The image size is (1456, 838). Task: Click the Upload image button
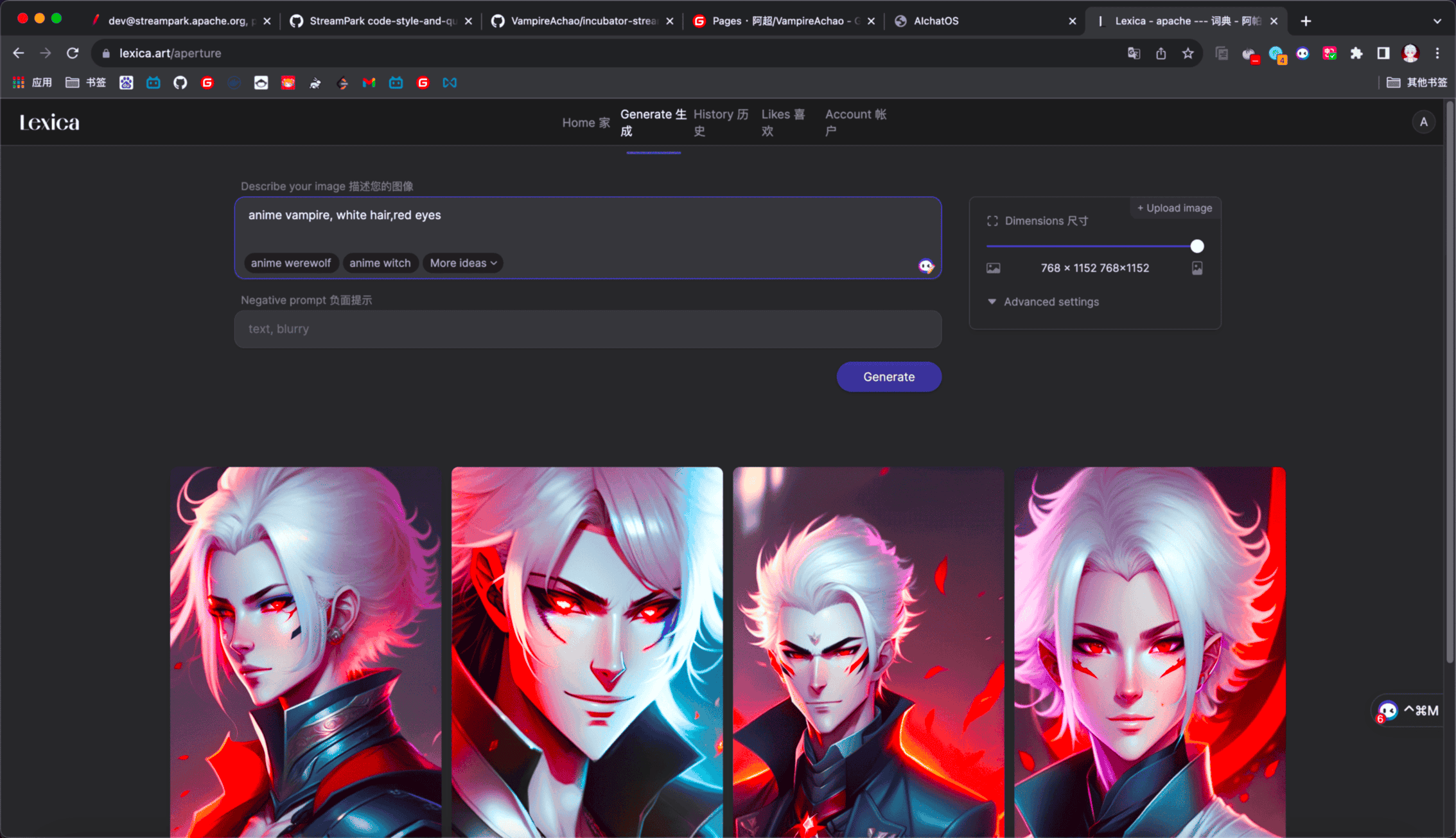tap(1174, 208)
